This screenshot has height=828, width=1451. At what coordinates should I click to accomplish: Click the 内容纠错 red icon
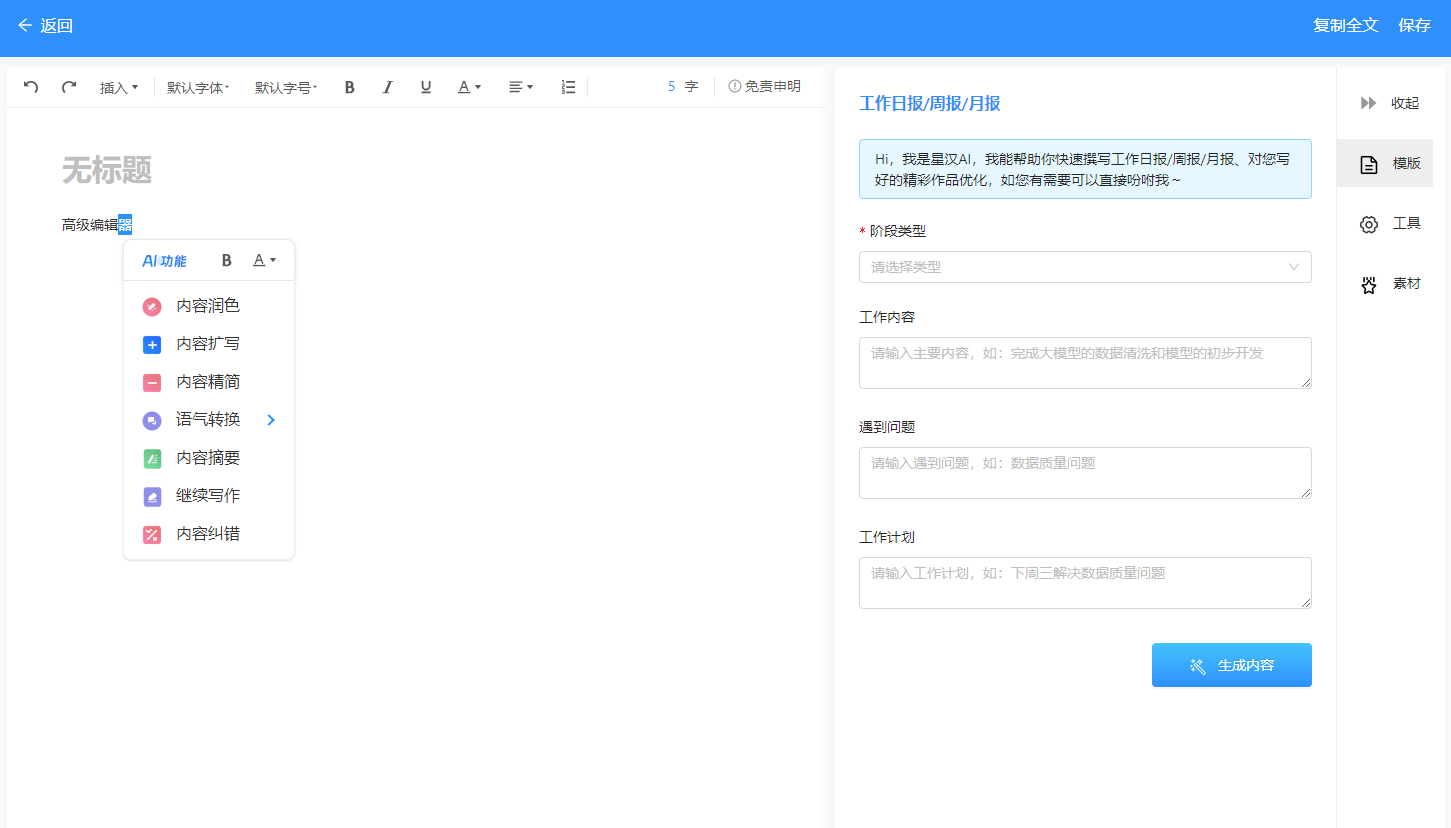[x=152, y=534]
